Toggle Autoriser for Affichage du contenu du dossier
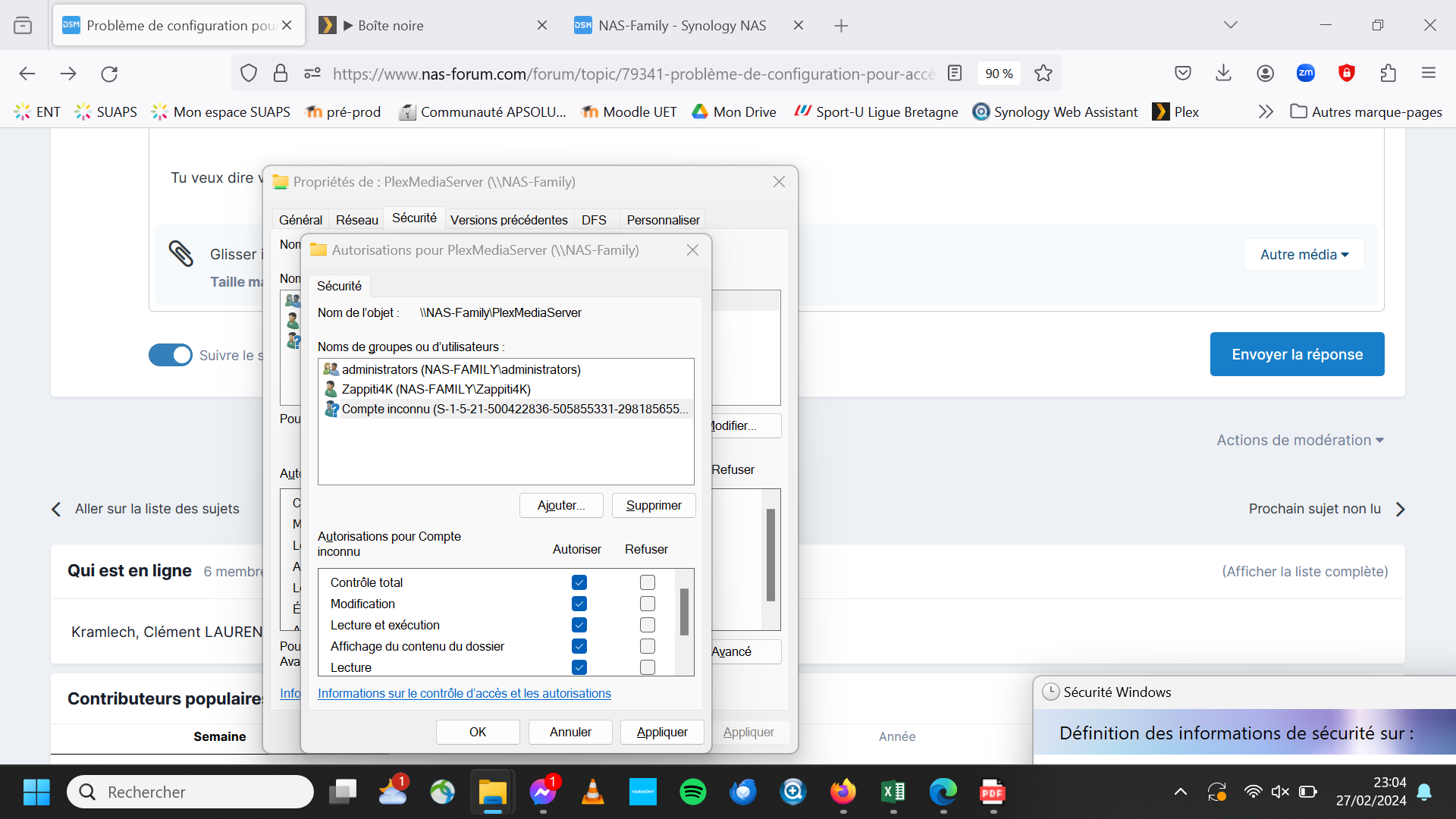 click(579, 646)
